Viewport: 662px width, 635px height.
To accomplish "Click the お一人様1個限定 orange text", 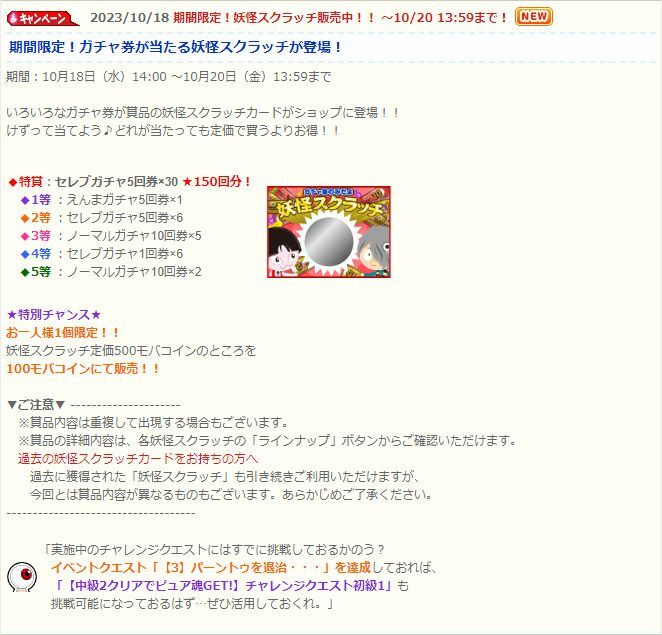I will tap(63, 333).
